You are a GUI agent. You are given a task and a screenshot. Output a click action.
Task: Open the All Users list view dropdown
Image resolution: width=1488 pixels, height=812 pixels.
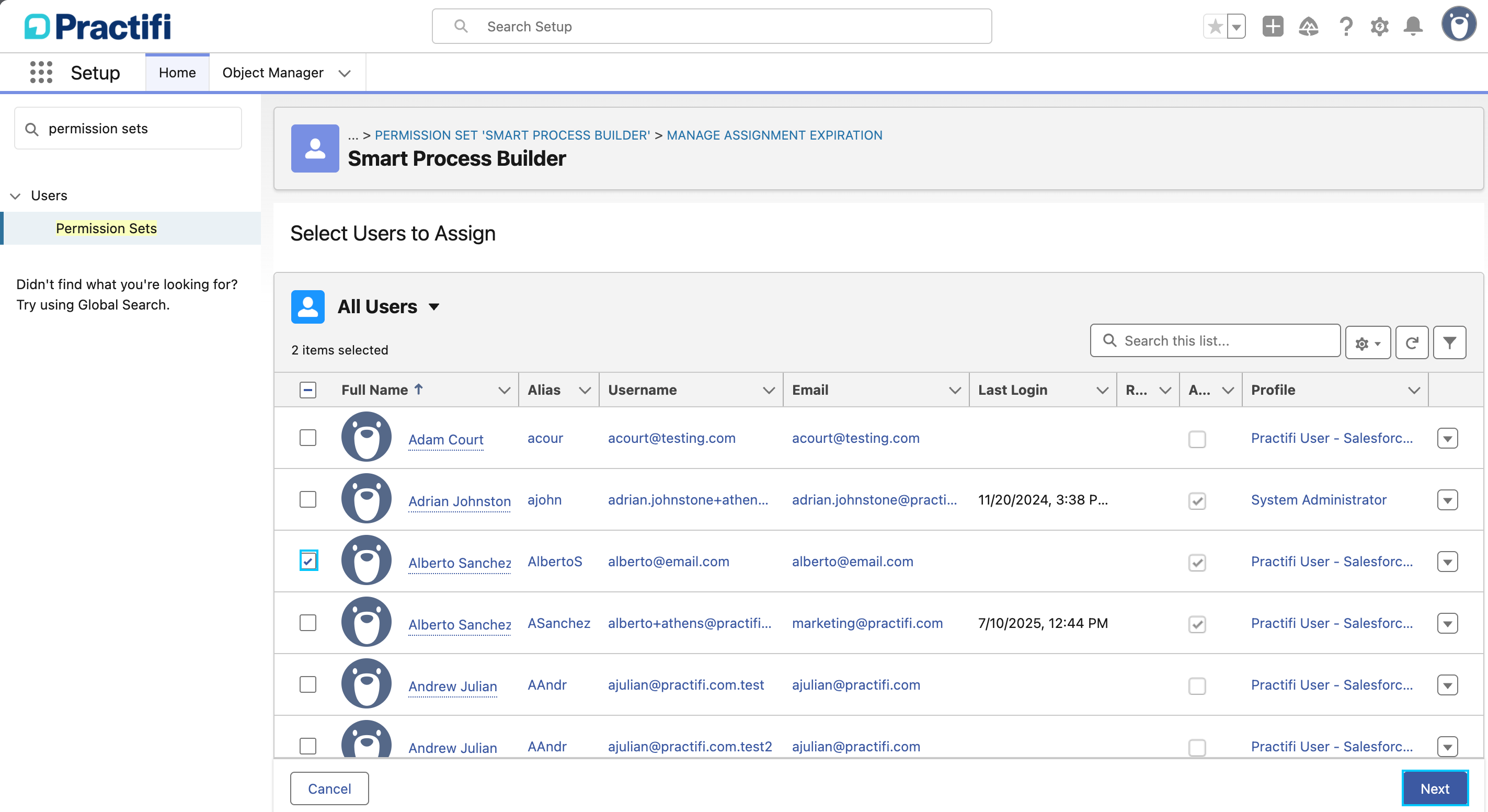pos(434,307)
